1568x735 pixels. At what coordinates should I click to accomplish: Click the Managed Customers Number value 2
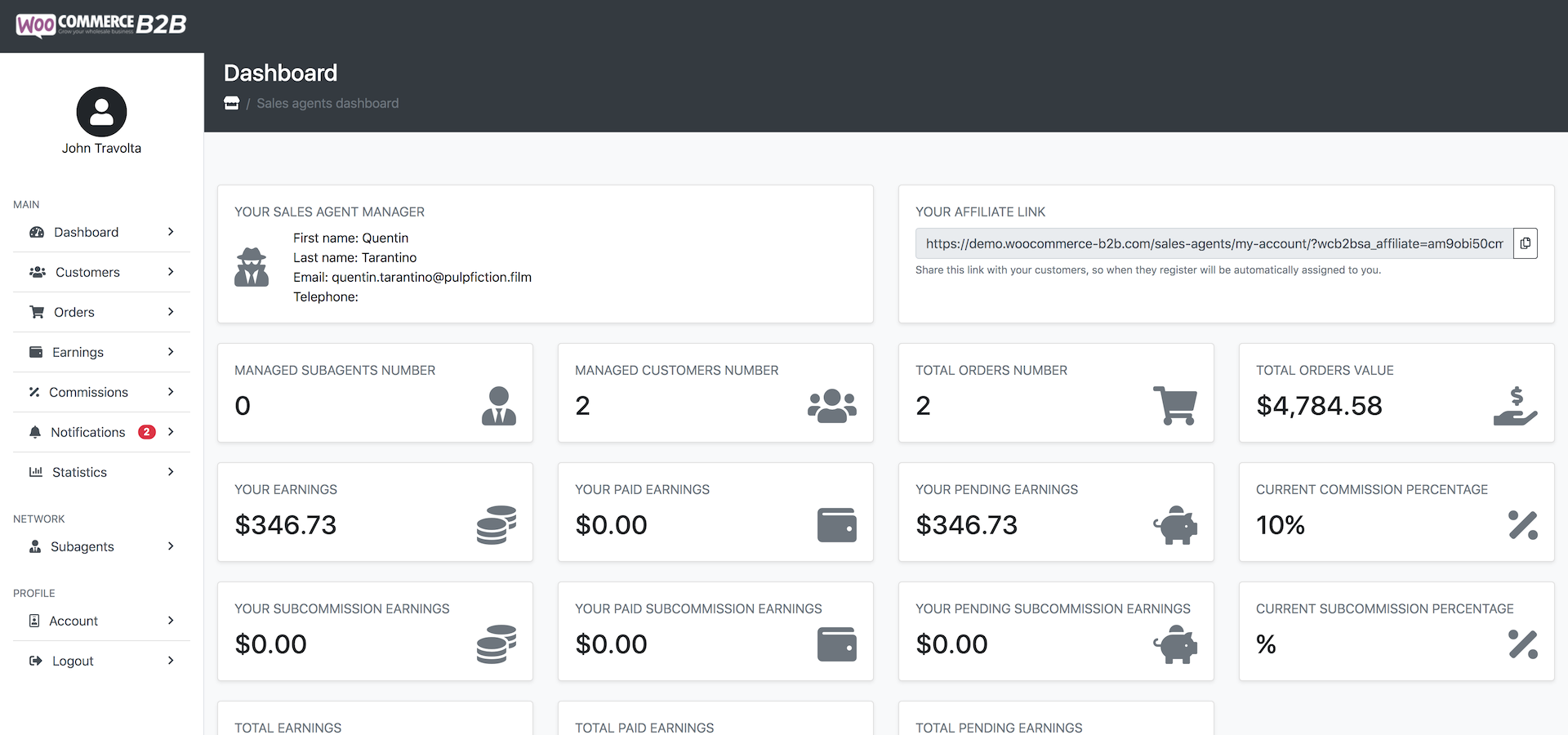click(x=582, y=406)
